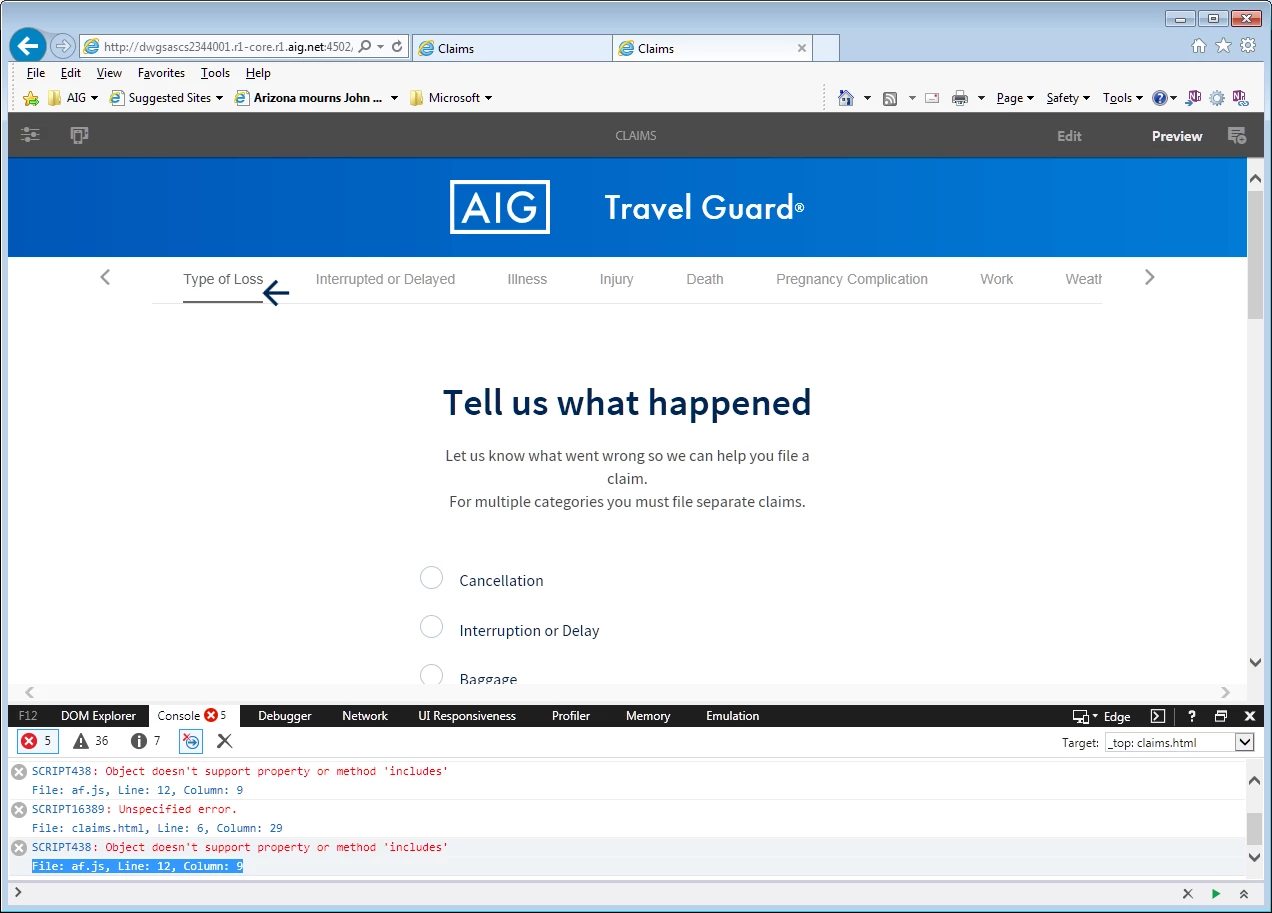Open the Page dropdown menu
This screenshot has width=1272, height=913.
pyautogui.click(x=1015, y=98)
